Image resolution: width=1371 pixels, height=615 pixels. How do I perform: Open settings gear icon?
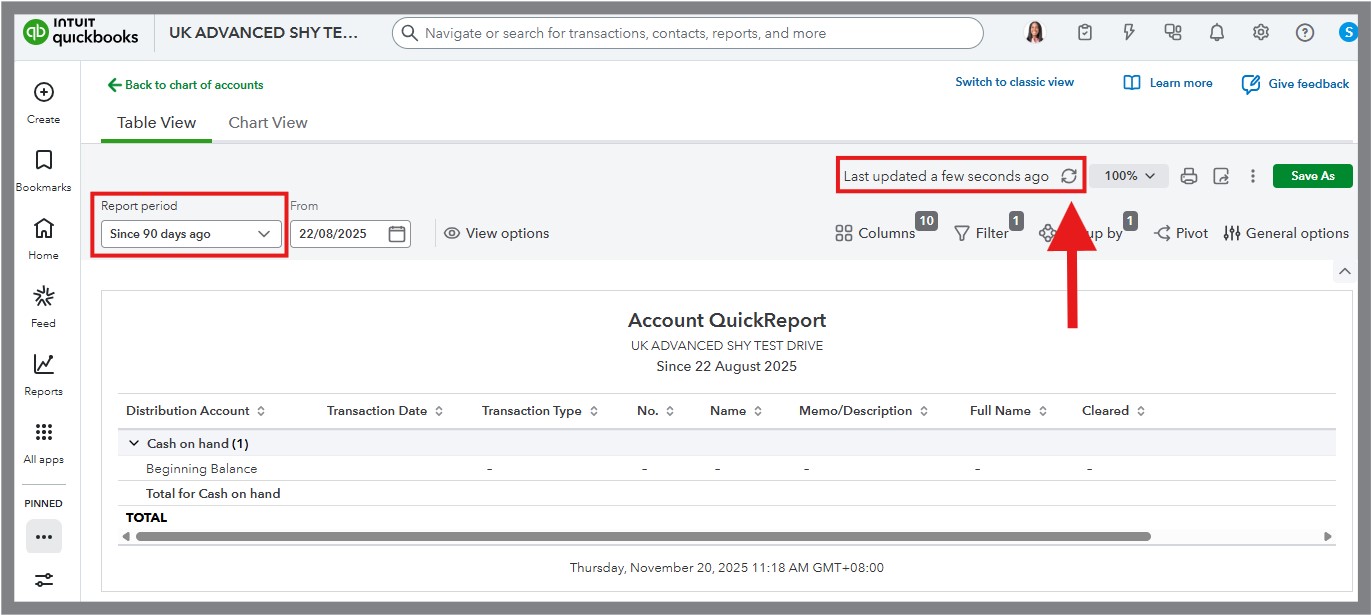pyautogui.click(x=1261, y=32)
